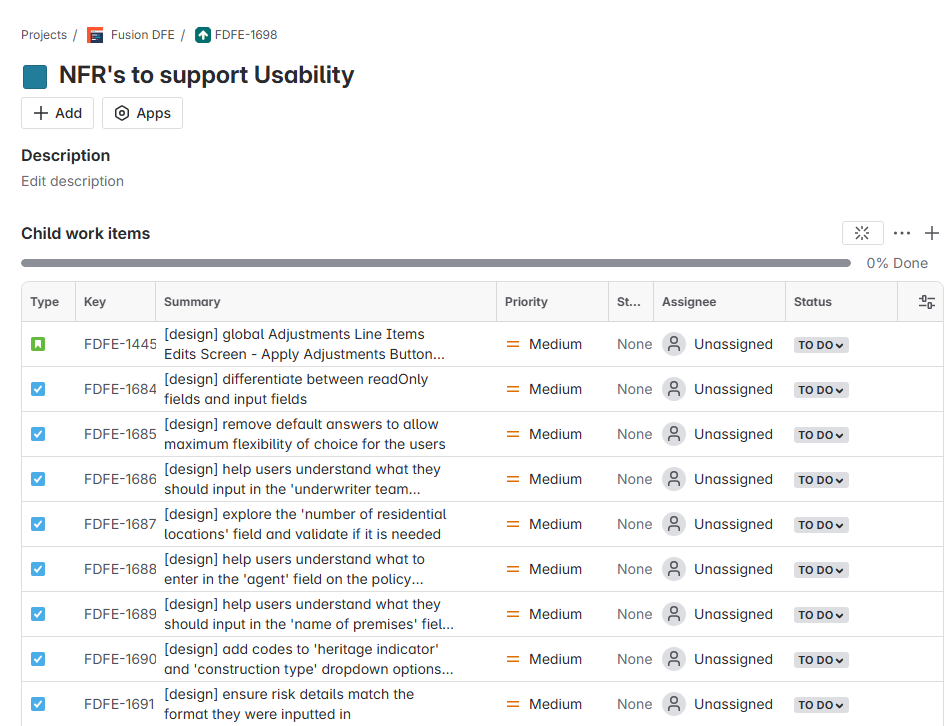Open the column configuration settings icon
951x726 pixels.
click(x=926, y=302)
